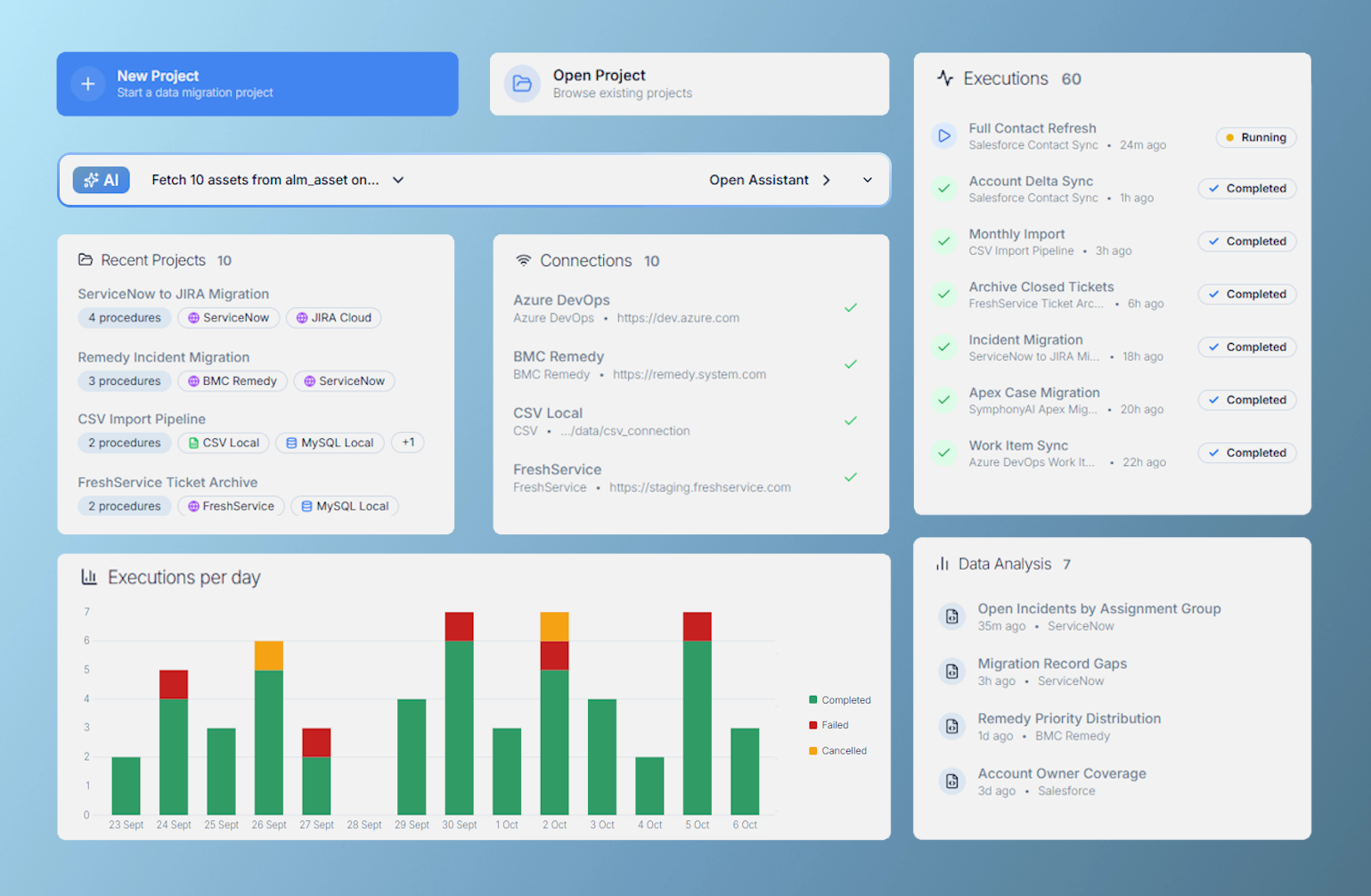Viewport: 1371px width, 896px height.
Task: Open the Remedy Incident Migration project
Action: point(163,357)
